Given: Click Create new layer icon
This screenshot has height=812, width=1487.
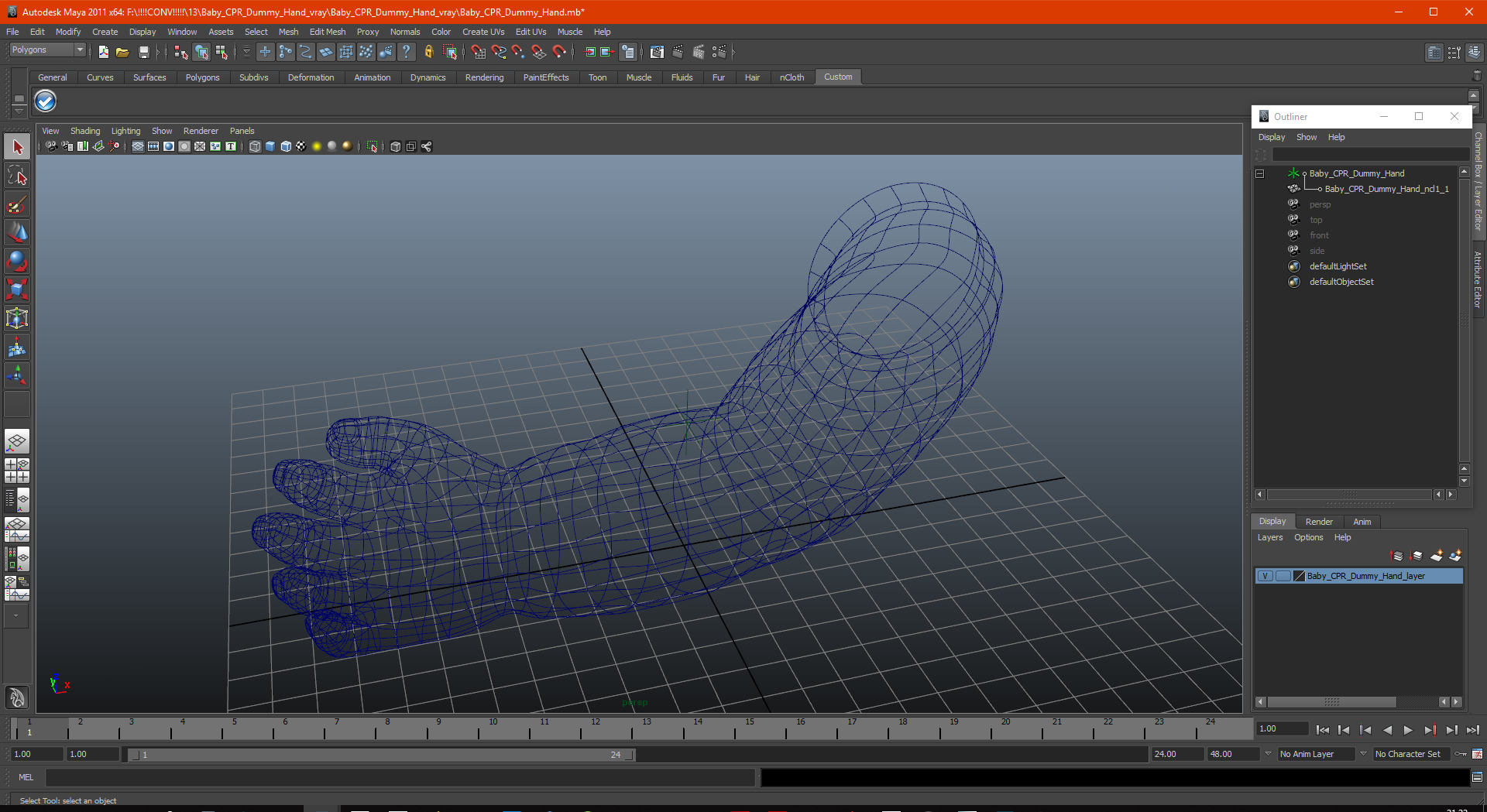Looking at the screenshot, I should 1437,556.
